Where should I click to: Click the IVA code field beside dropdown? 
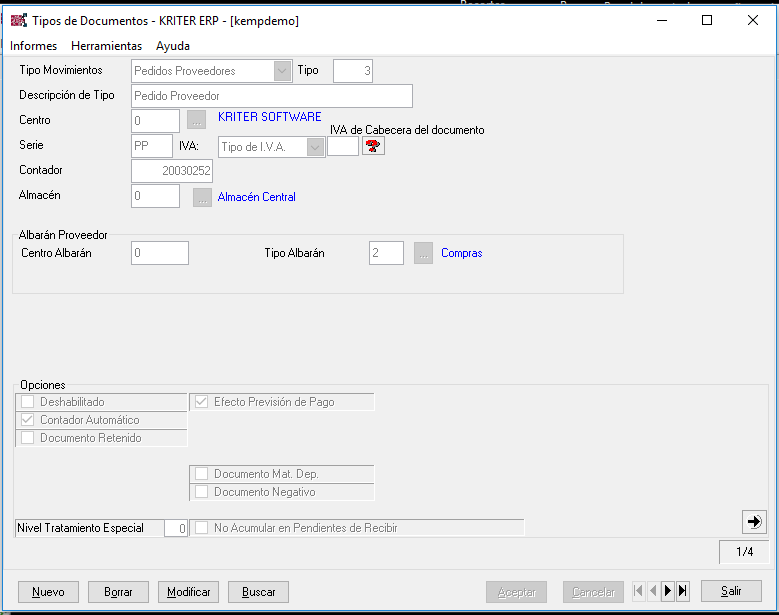click(x=343, y=146)
